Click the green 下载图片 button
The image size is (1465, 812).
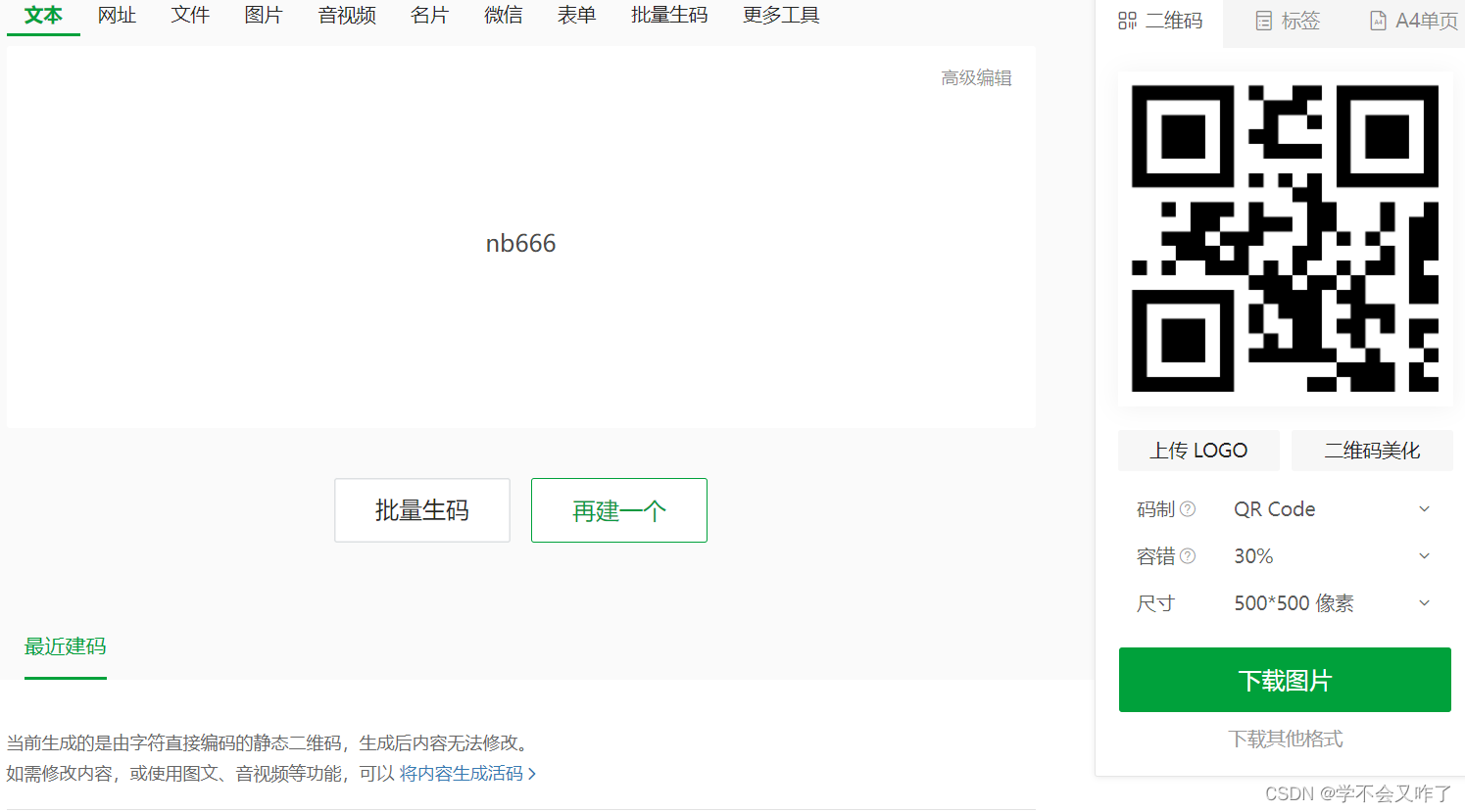pos(1285,680)
